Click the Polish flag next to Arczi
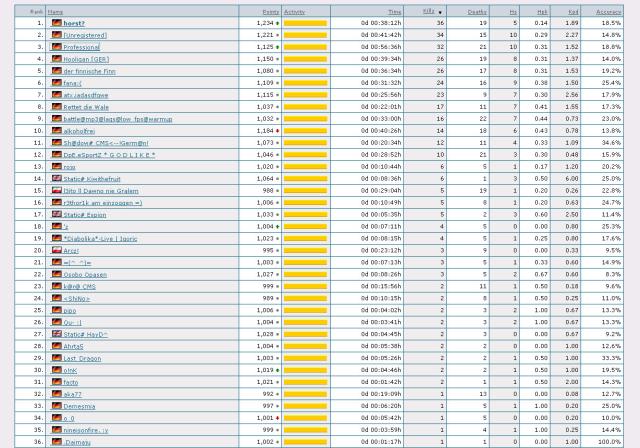This screenshot has width=640, height=448. click(x=57, y=250)
